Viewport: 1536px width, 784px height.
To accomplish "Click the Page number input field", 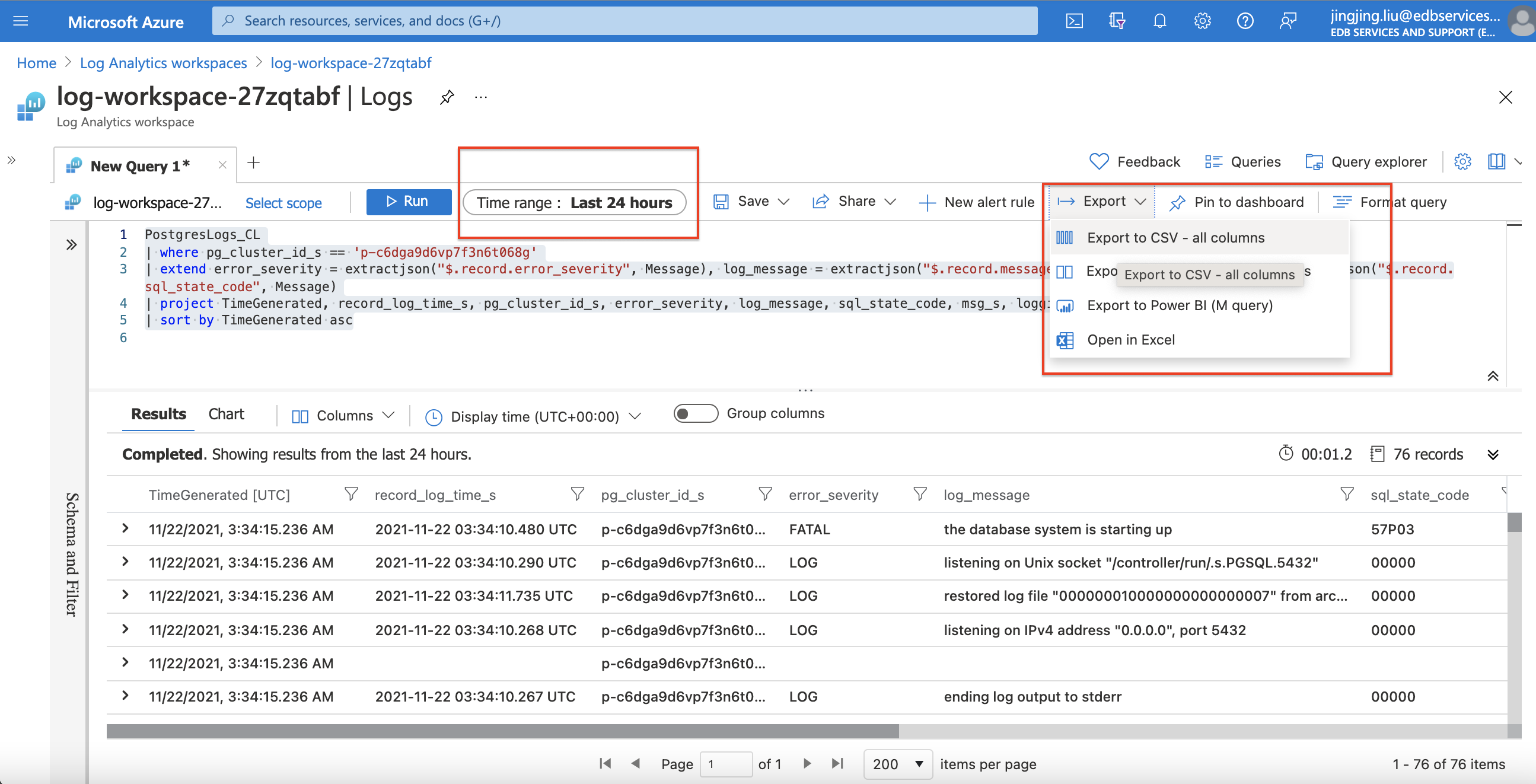I will [x=725, y=764].
